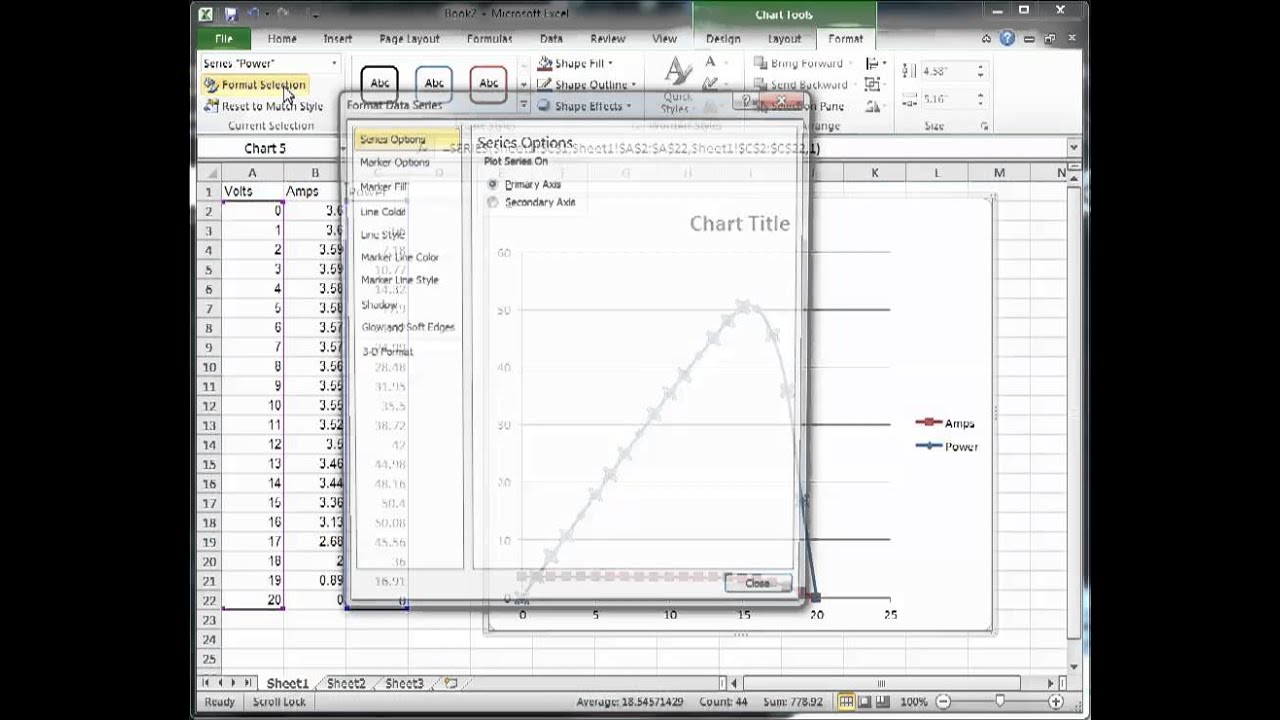Switch to the Sheet3 worksheet tab

[404, 684]
